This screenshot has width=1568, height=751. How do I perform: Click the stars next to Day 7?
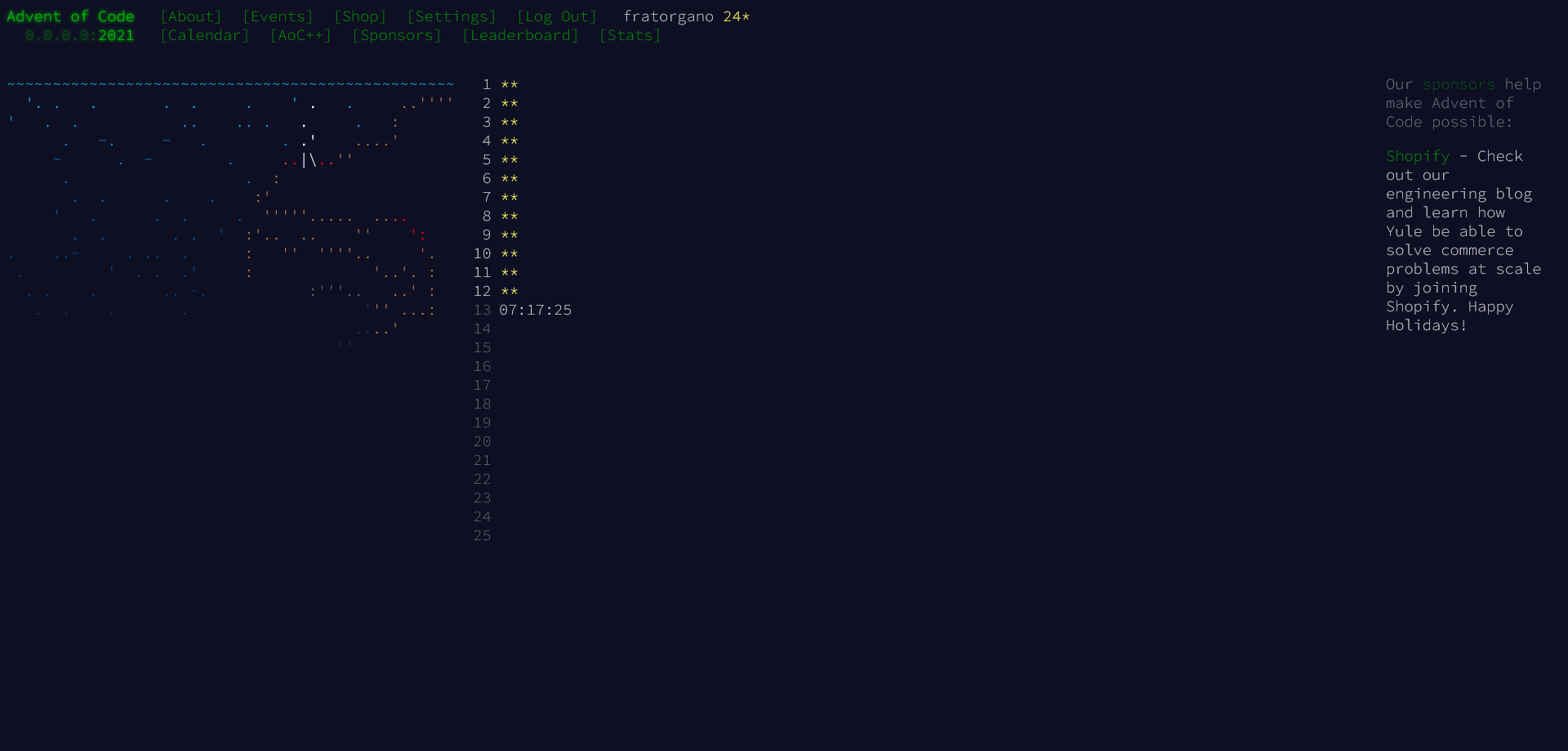pos(508,197)
